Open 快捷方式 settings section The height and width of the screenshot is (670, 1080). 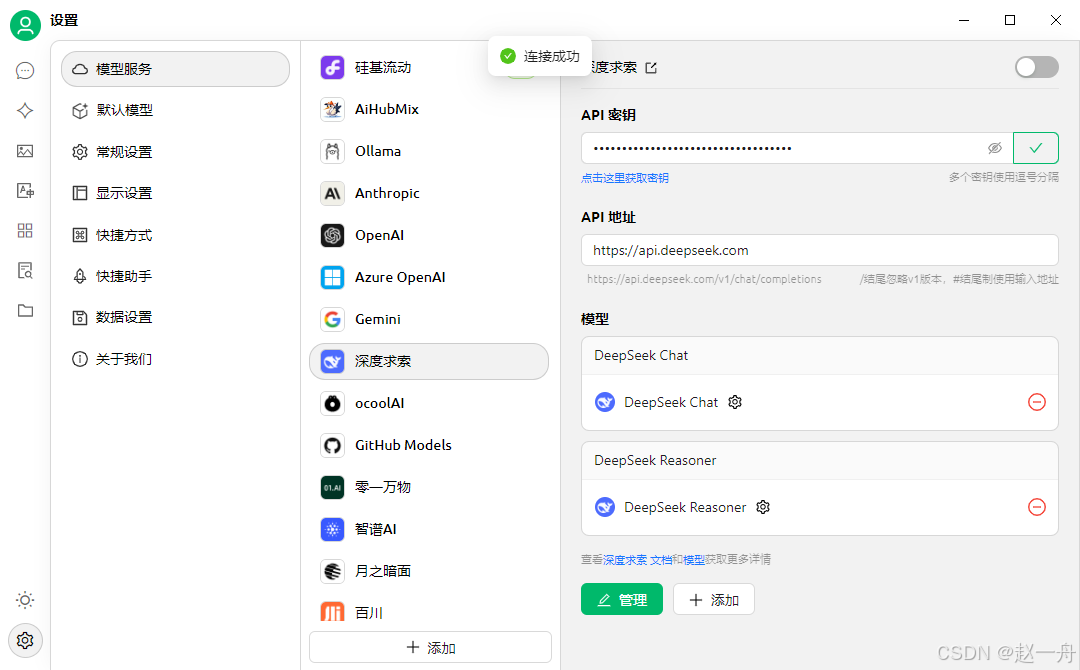(x=176, y=235)
